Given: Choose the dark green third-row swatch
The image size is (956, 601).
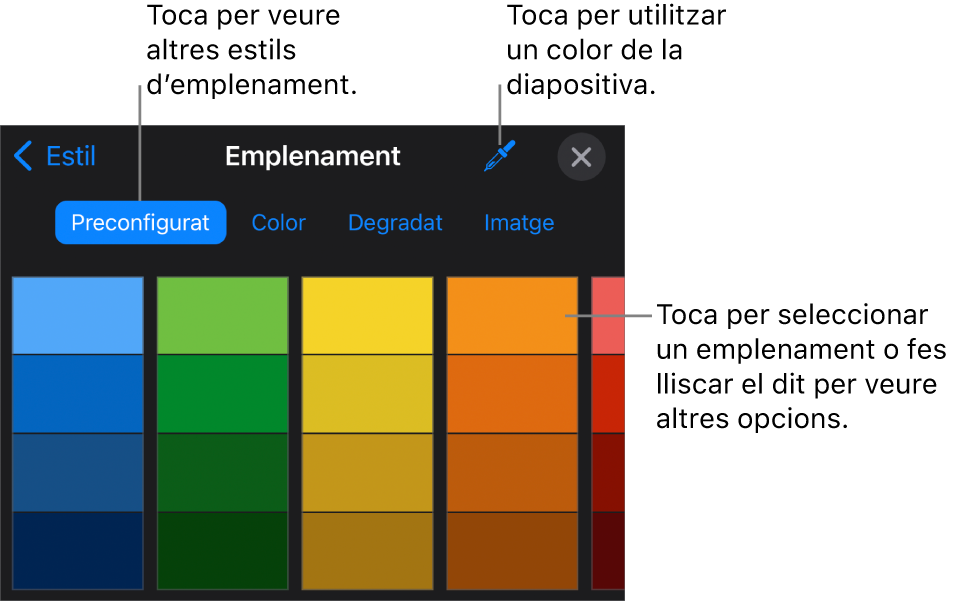Looking at the screenshot, I should click(223, 472).
